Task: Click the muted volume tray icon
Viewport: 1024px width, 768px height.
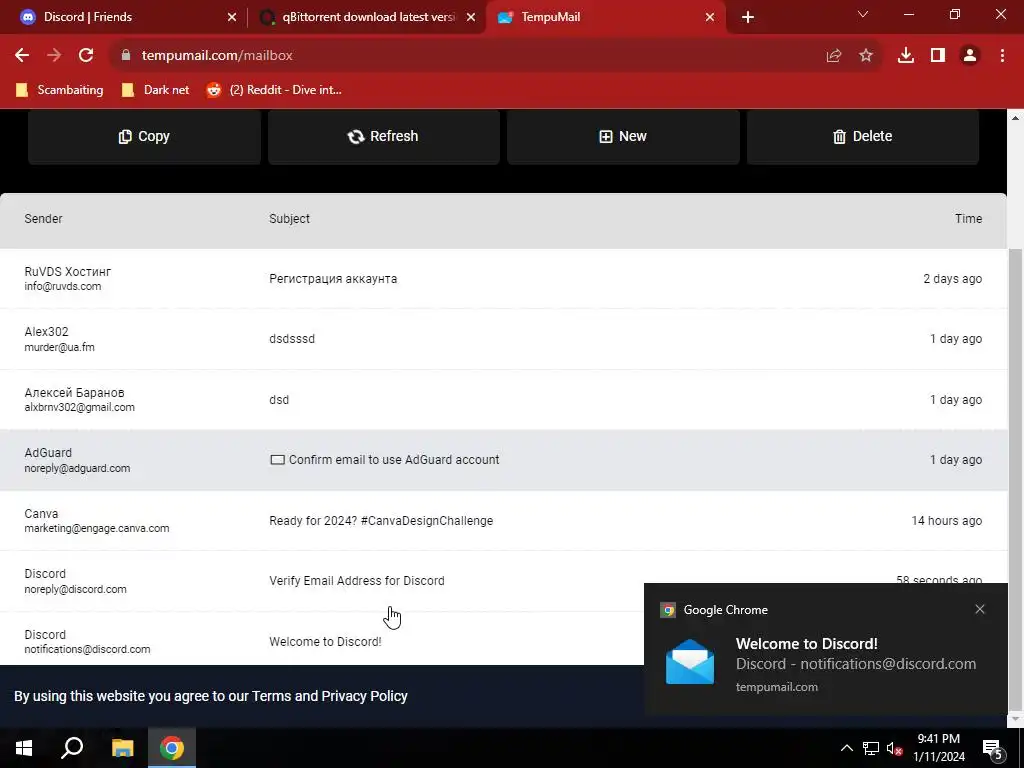Action: click(x=895, y=748)
